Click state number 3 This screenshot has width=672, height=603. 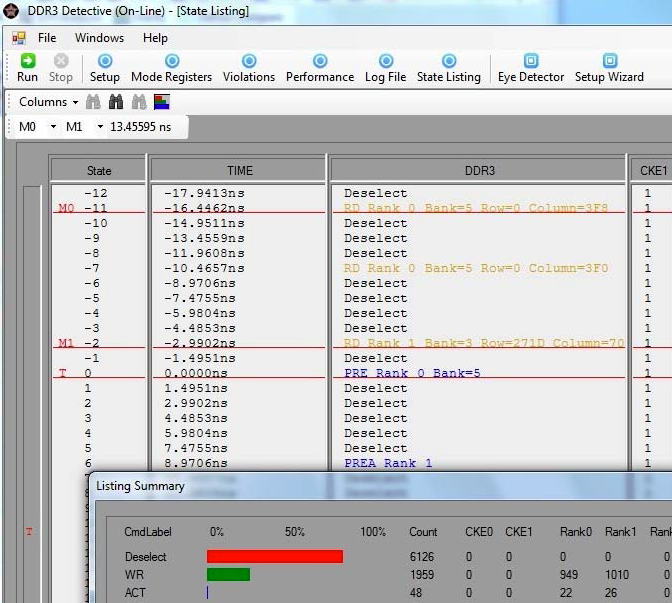tap(88, 418)
